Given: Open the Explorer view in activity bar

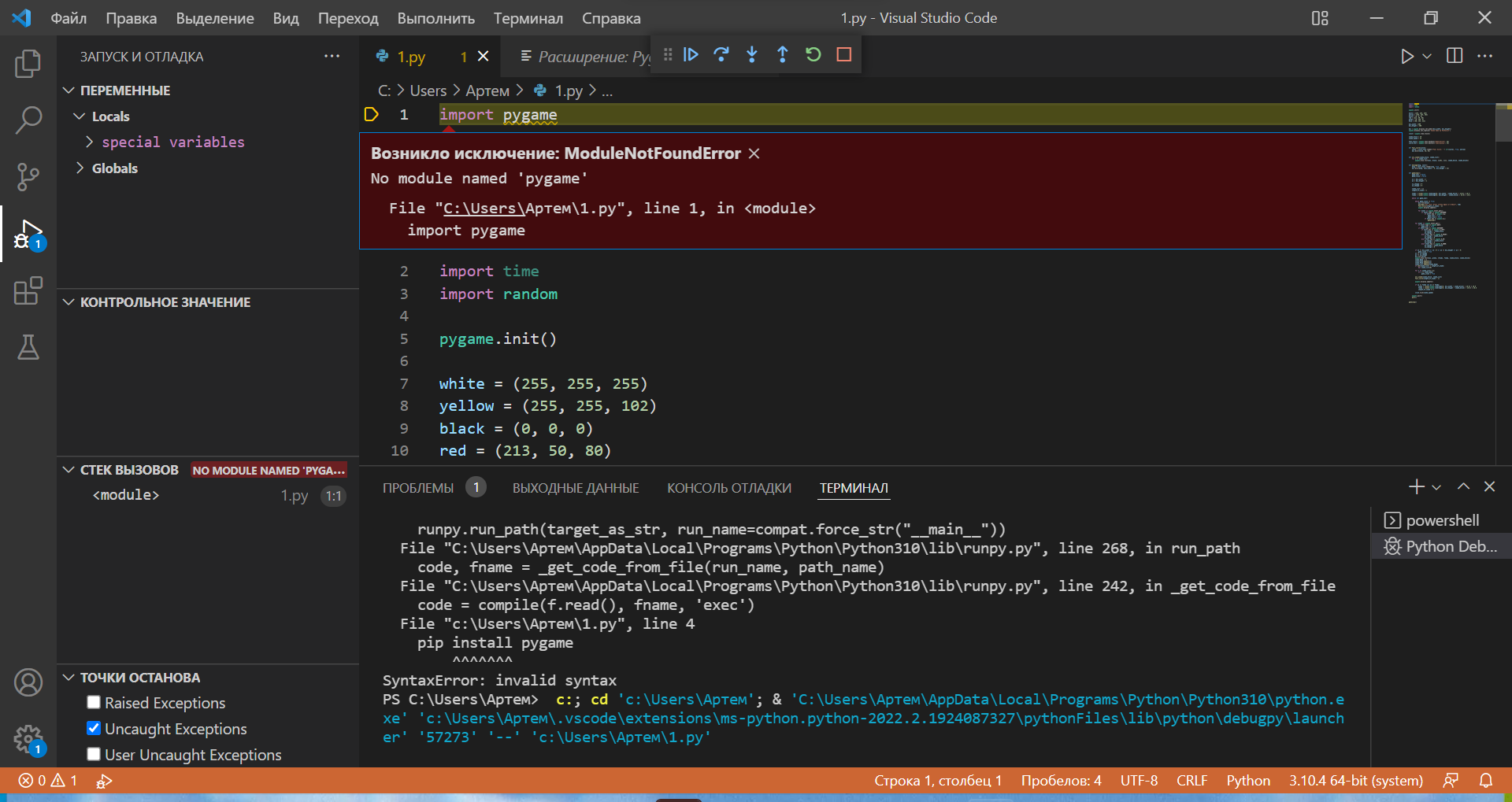Looking at the screenshot, I should [x=28, y=64].
